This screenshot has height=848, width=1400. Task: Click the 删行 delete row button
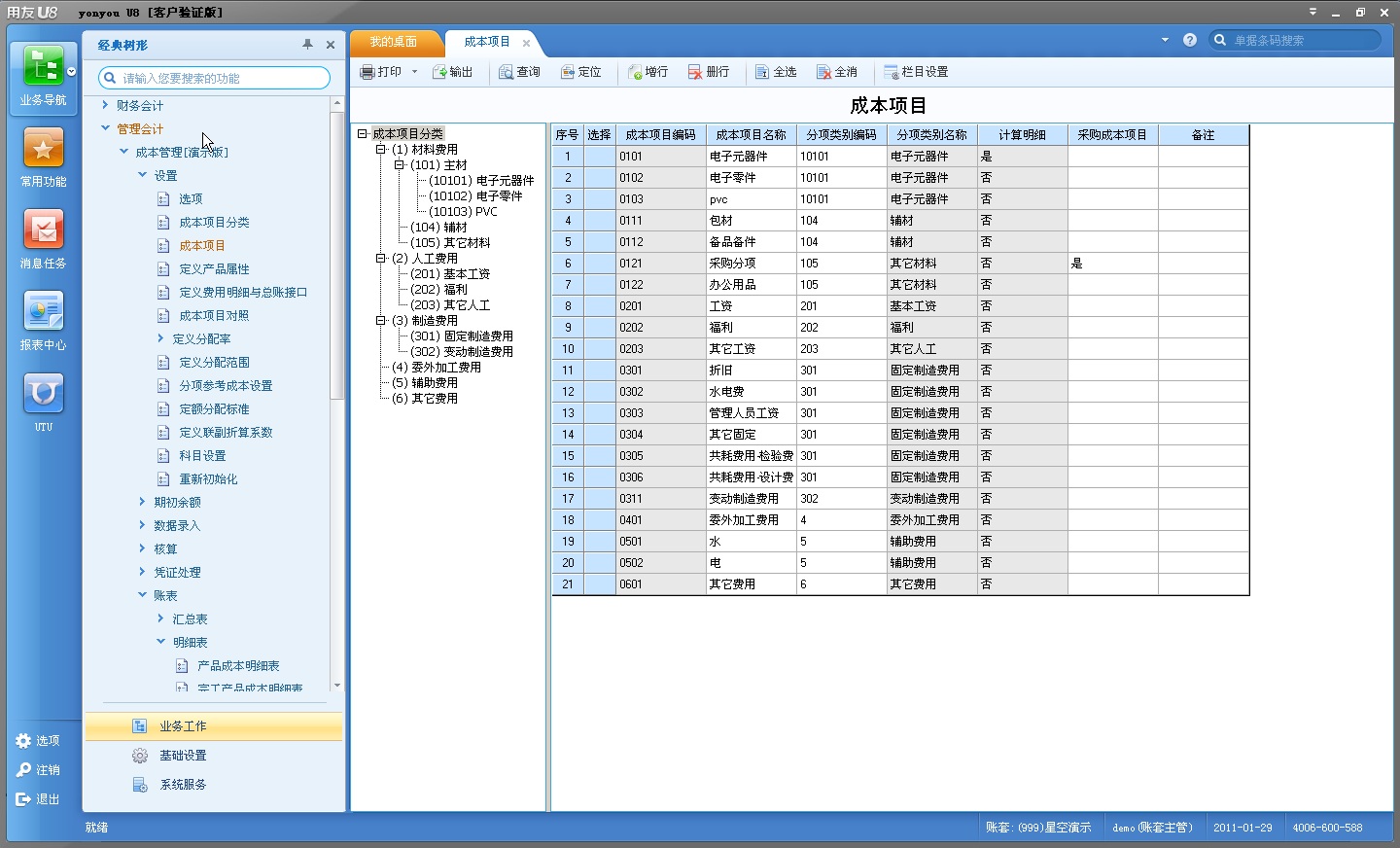click(x=709, y=72)
